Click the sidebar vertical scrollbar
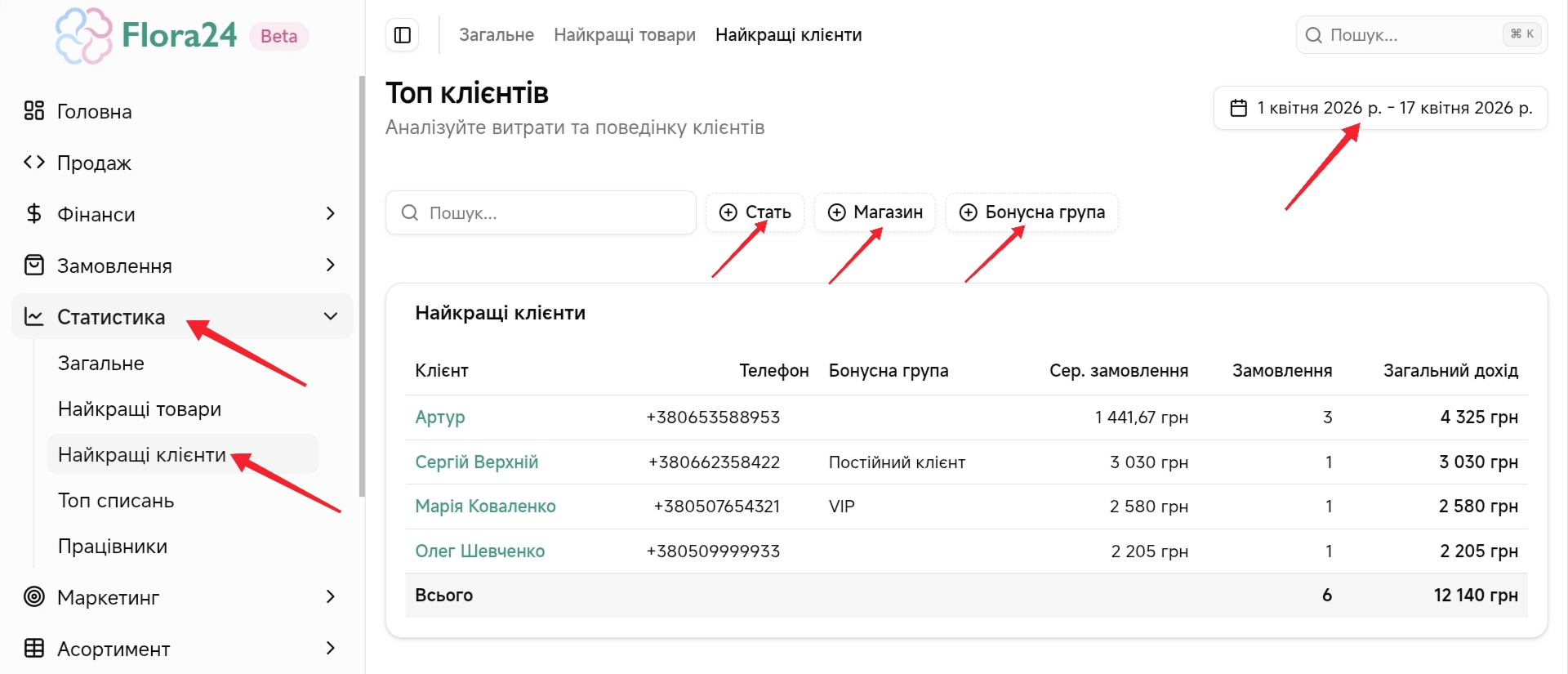This screenshot has width=1568, height=674. point(362,286)
